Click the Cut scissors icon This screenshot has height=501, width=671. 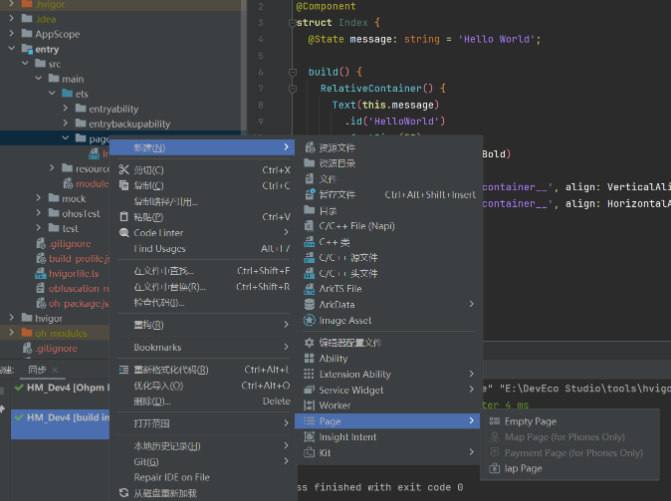(124, 170)
